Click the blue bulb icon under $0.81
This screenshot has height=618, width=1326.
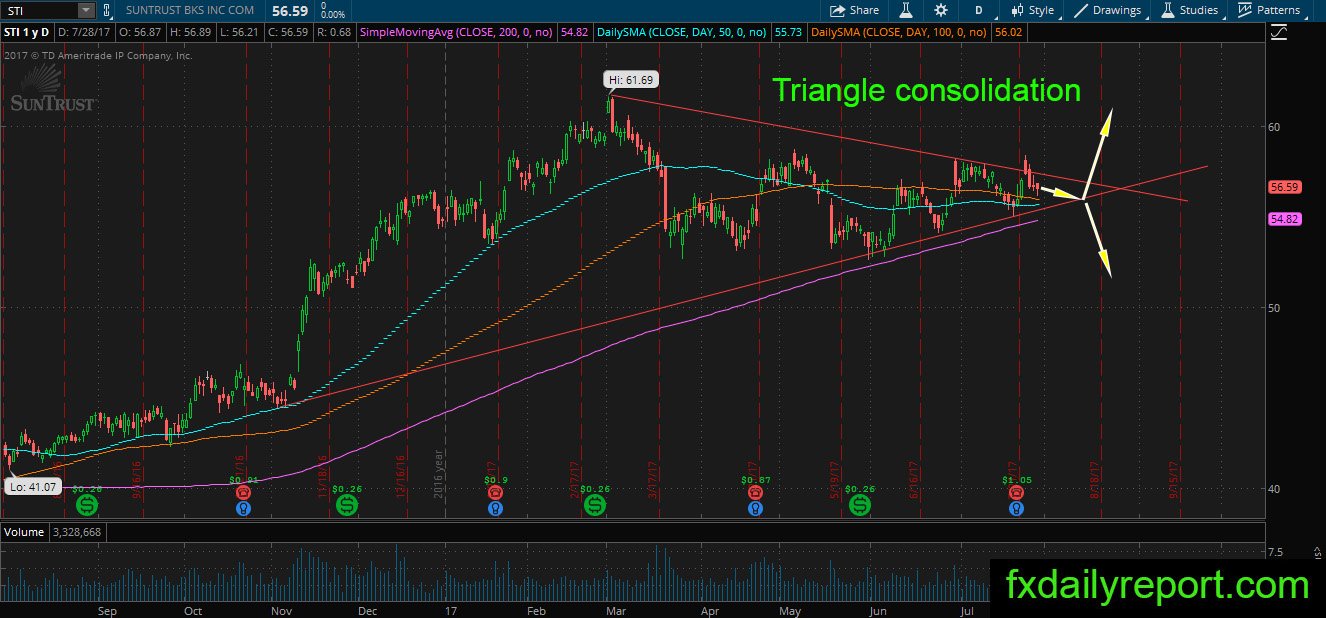[x=241, y=509]
